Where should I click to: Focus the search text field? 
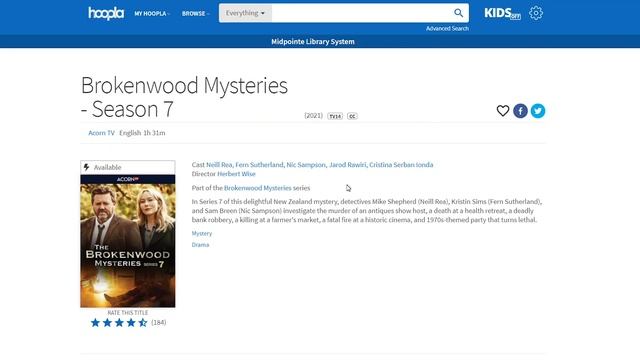(x=360, y=13)
